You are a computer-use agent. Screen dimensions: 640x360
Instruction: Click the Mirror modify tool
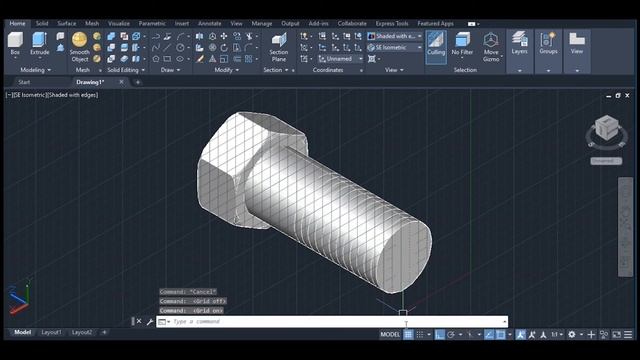pos(200,36)
